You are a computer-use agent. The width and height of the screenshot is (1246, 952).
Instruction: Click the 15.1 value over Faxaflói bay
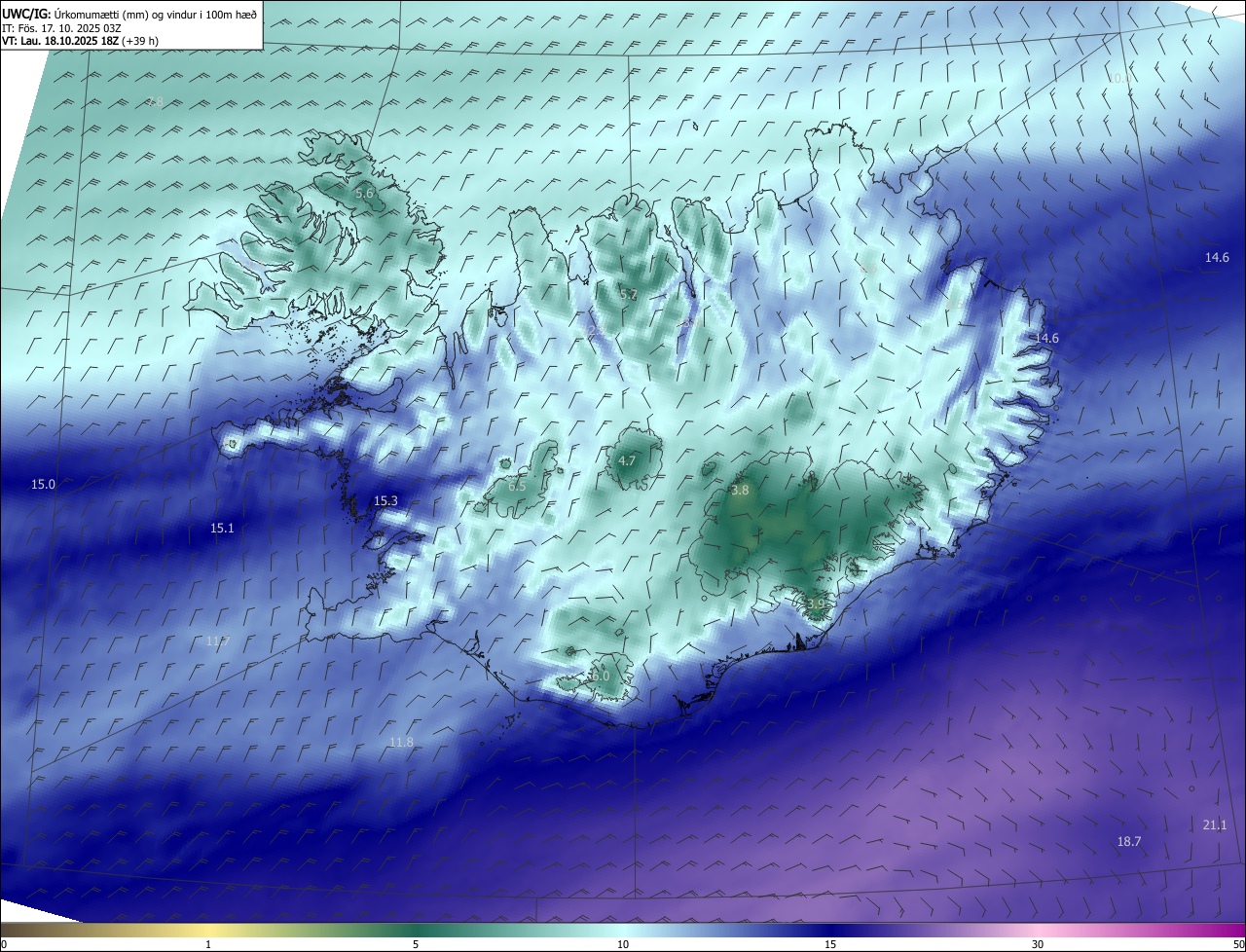tap(222, 528)
